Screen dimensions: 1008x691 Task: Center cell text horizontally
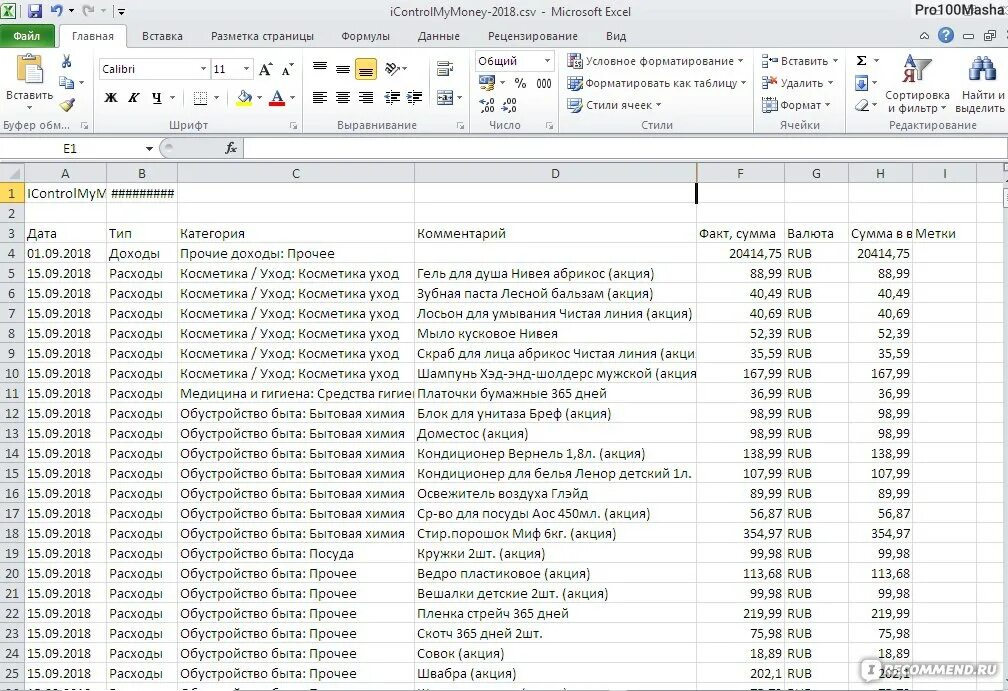[343, 98]
